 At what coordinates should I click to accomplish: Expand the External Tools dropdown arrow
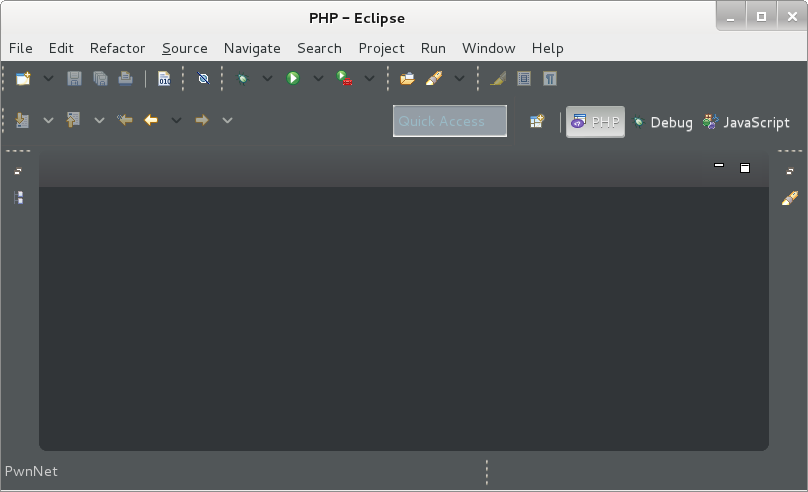tap(369, 78)
